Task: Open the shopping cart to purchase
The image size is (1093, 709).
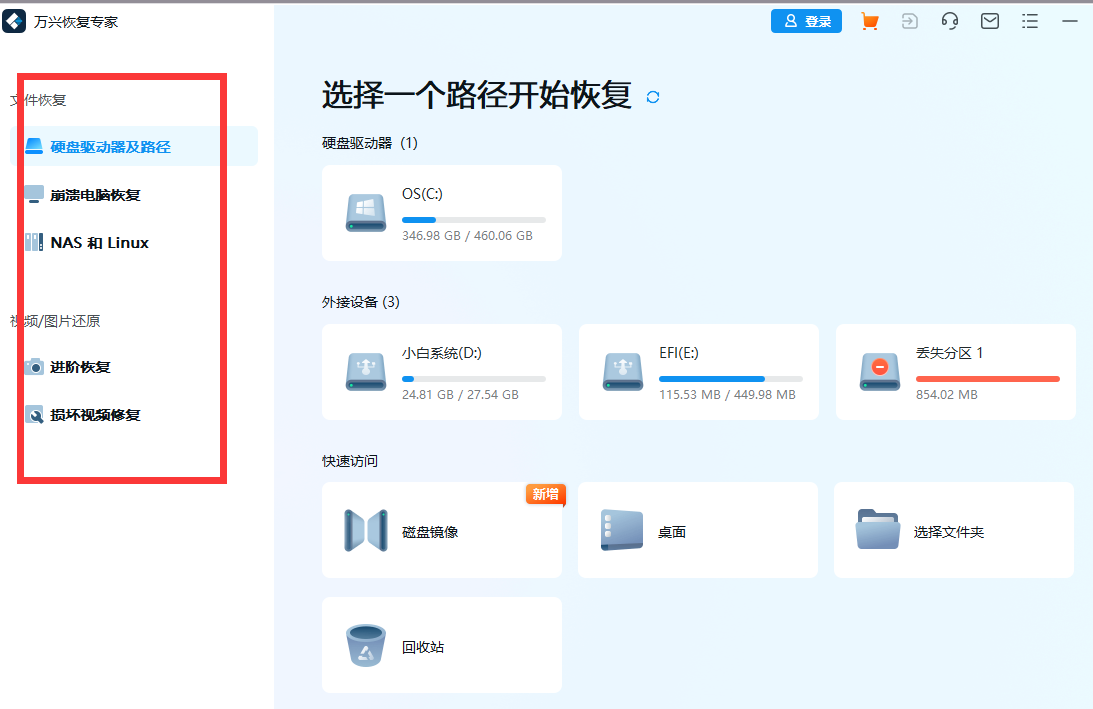Action: [869, 21]
